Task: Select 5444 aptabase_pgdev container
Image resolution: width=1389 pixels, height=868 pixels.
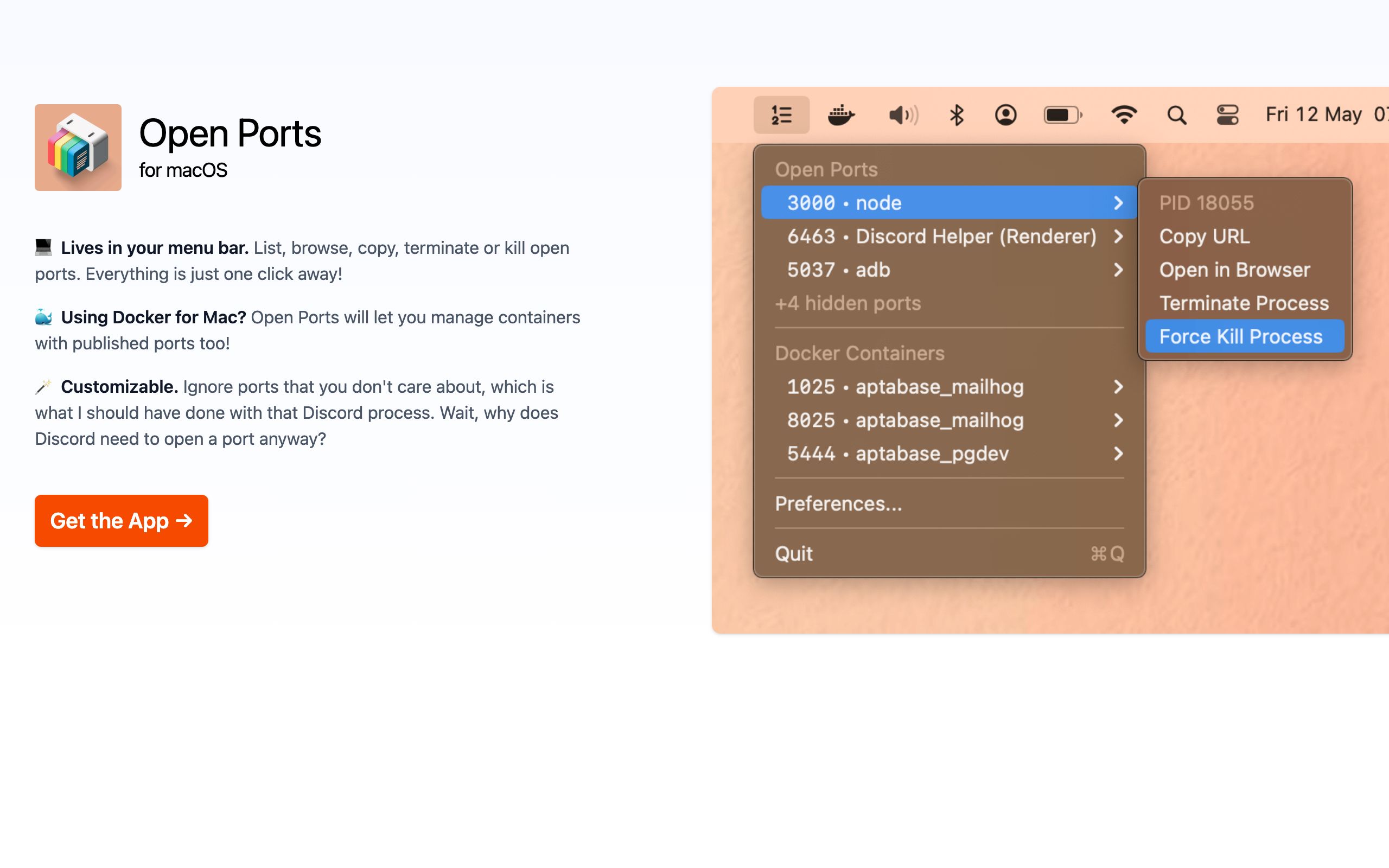Action: pos(948,454)
